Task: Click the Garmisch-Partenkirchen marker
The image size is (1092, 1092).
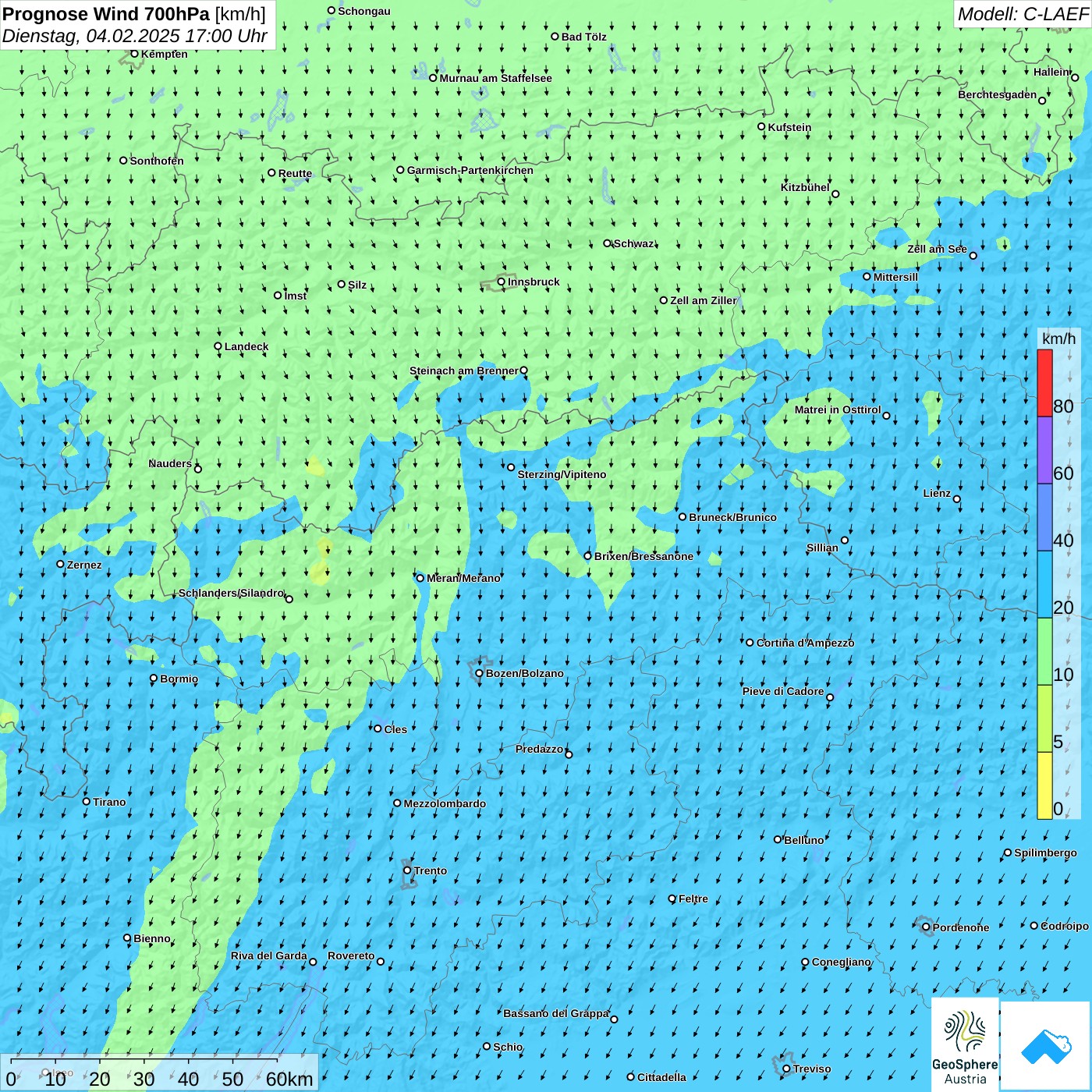Action: tap(400, 170)
